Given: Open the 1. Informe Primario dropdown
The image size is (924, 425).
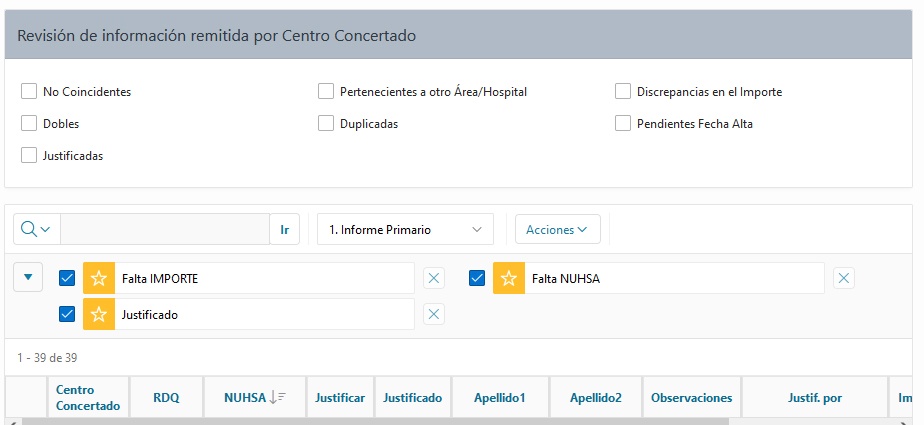Looking at the screenshot, I should [405, 229].
